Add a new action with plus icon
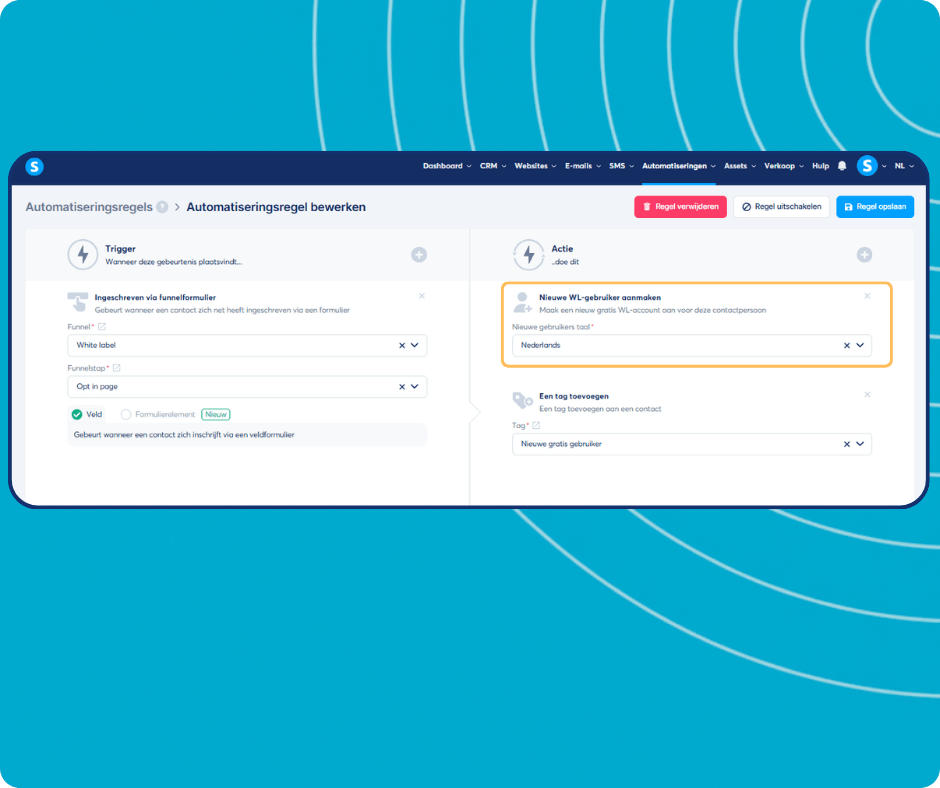940x788 pixels. (x=864, y=255)
